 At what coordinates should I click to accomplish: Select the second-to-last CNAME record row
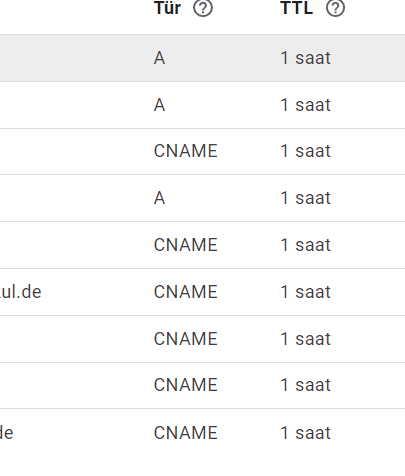click(202, 385)
